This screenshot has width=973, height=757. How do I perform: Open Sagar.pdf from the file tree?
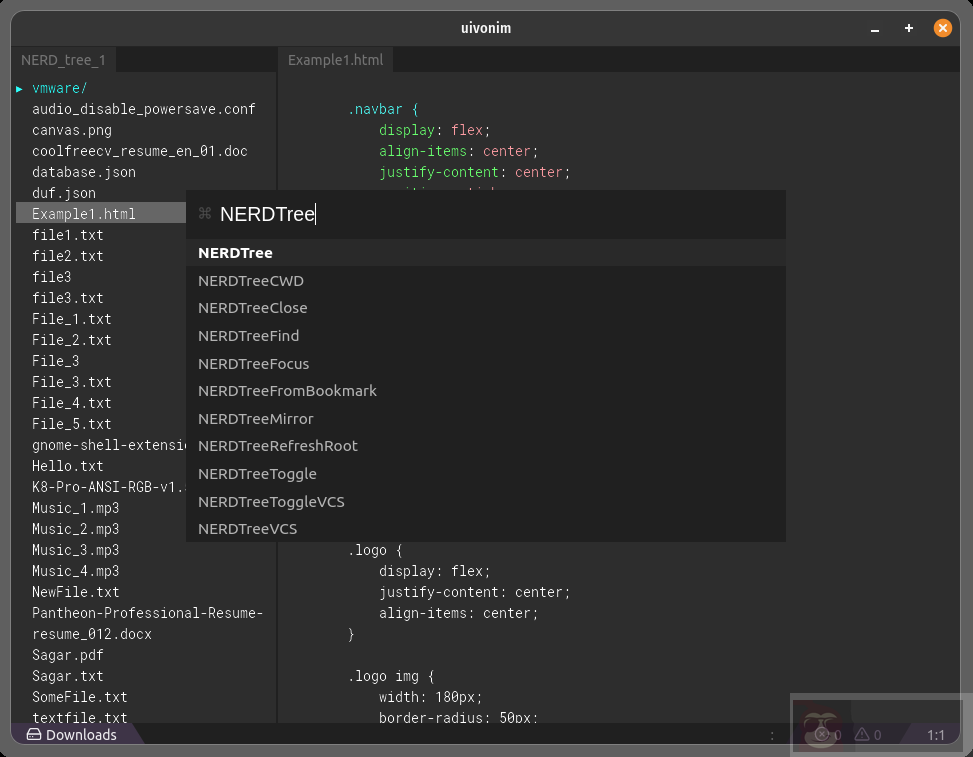tap(66, 655)
